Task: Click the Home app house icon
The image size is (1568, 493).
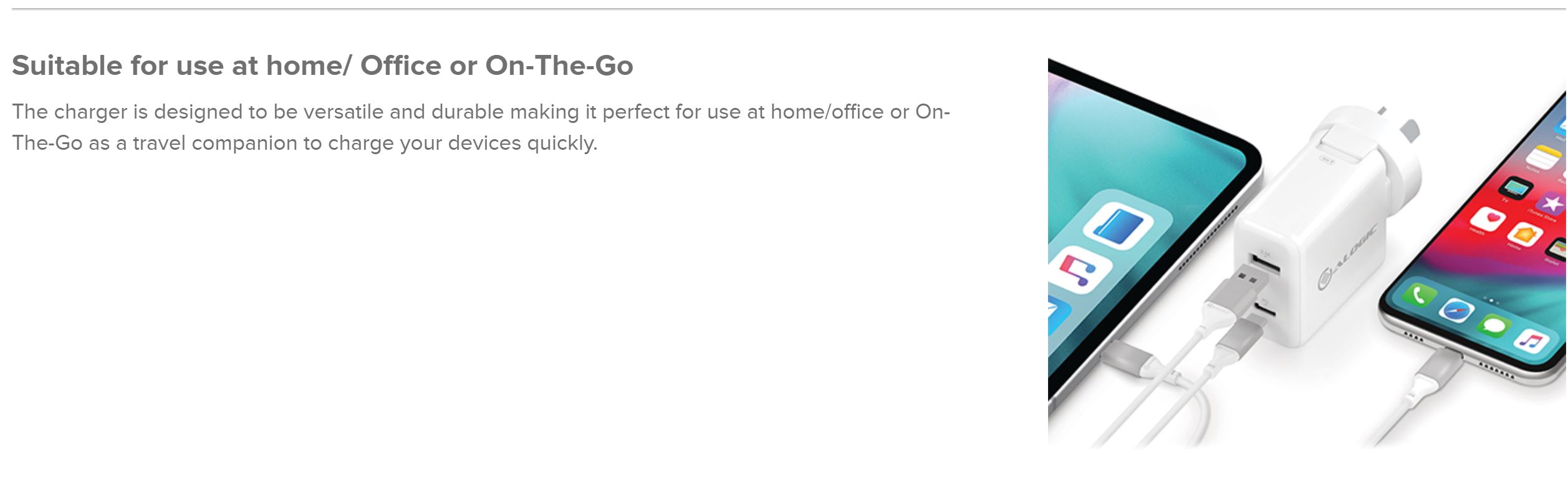Action: tap(1525, 235)
